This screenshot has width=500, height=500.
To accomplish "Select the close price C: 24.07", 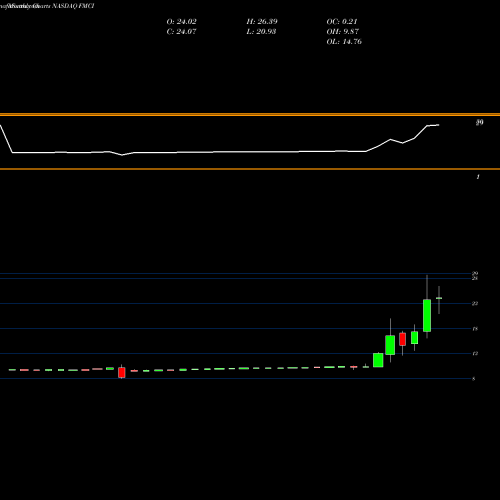I will [x=181, y=32].
